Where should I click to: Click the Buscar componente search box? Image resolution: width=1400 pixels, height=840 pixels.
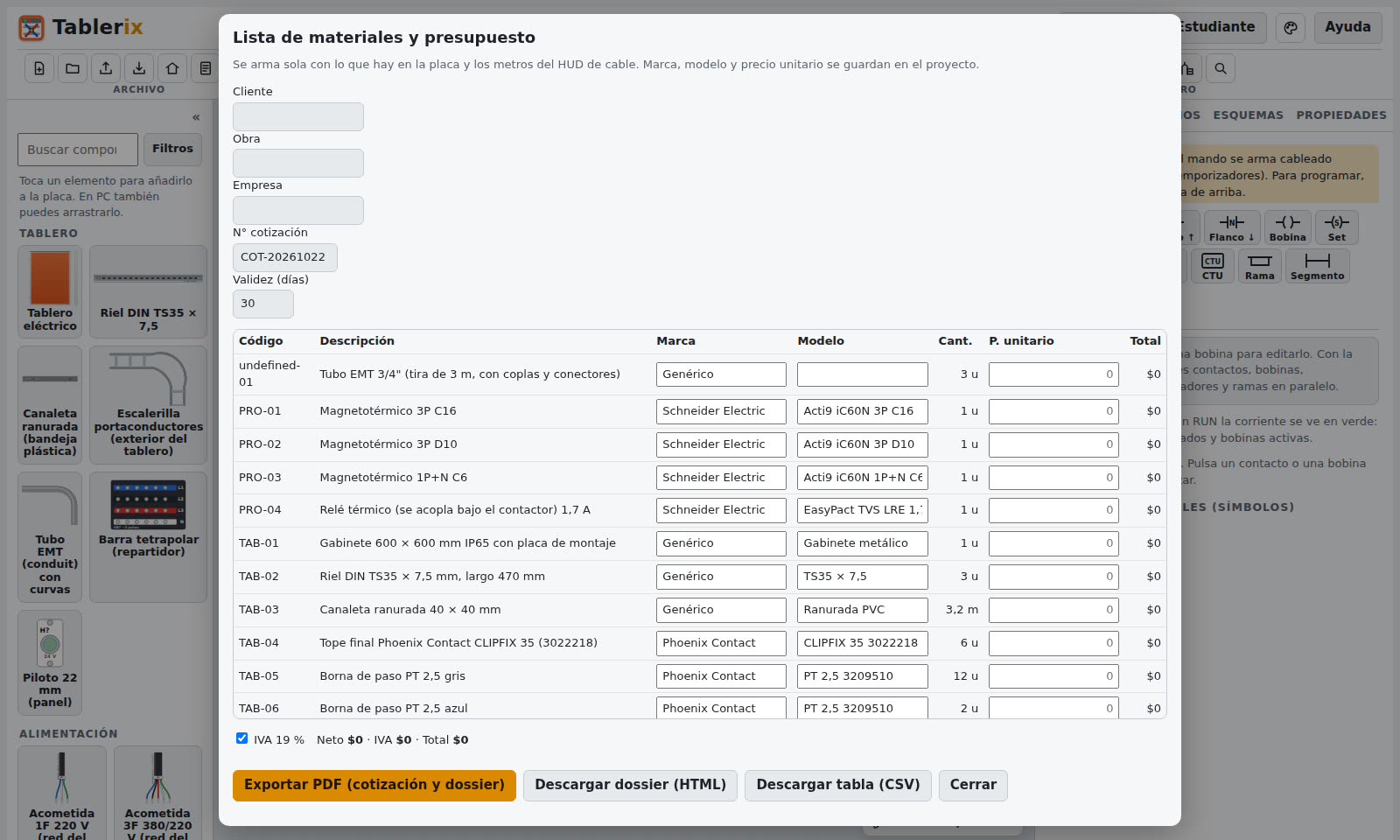point(78,150)
